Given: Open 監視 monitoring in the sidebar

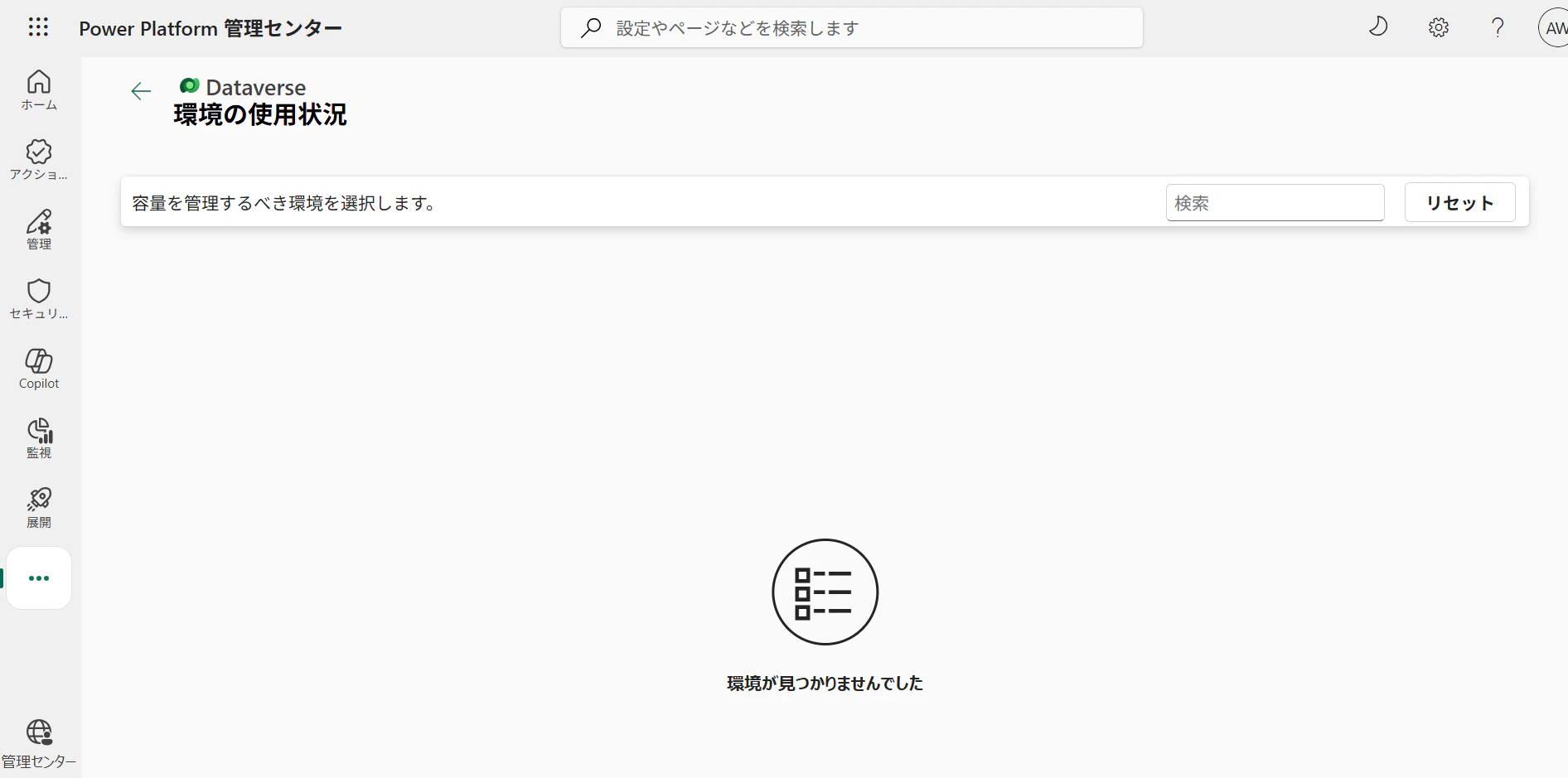Looking at the screenshot, I should [39, 438].
